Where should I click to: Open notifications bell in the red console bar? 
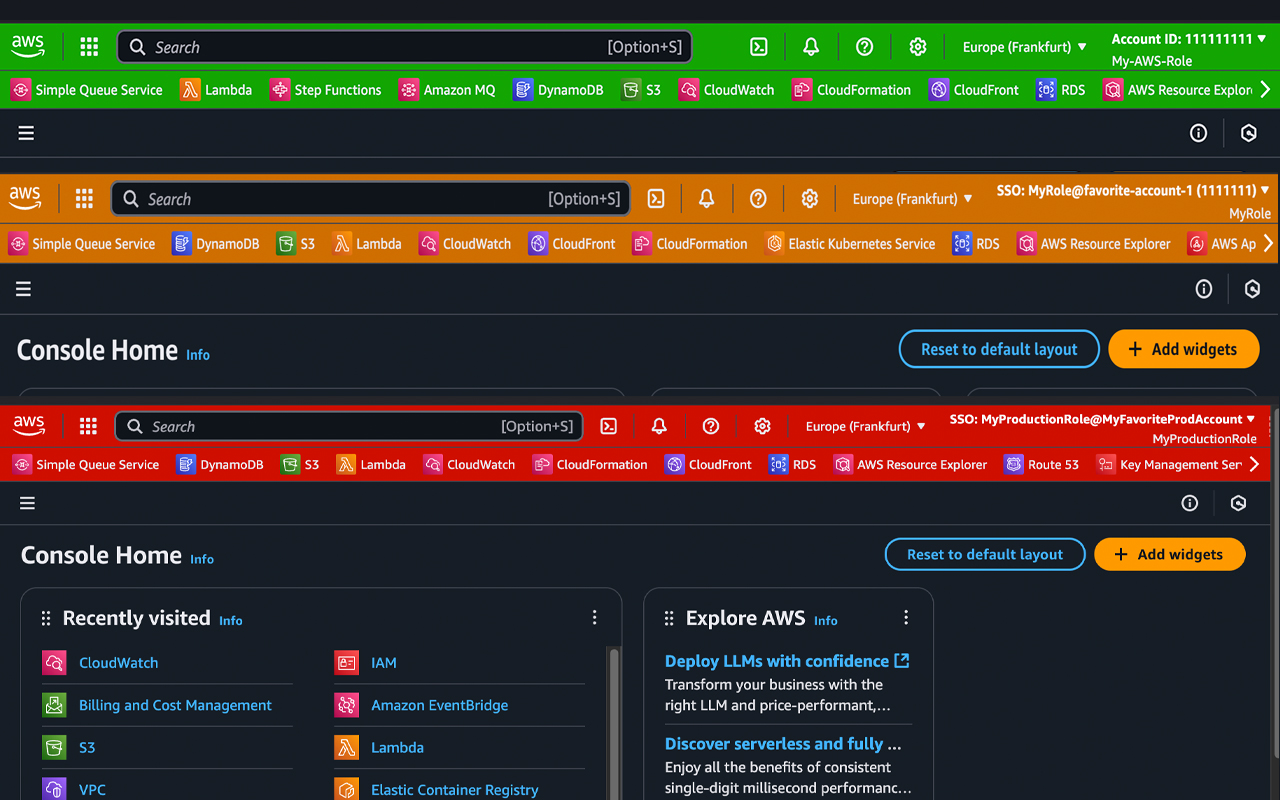[x=659, y=426]
